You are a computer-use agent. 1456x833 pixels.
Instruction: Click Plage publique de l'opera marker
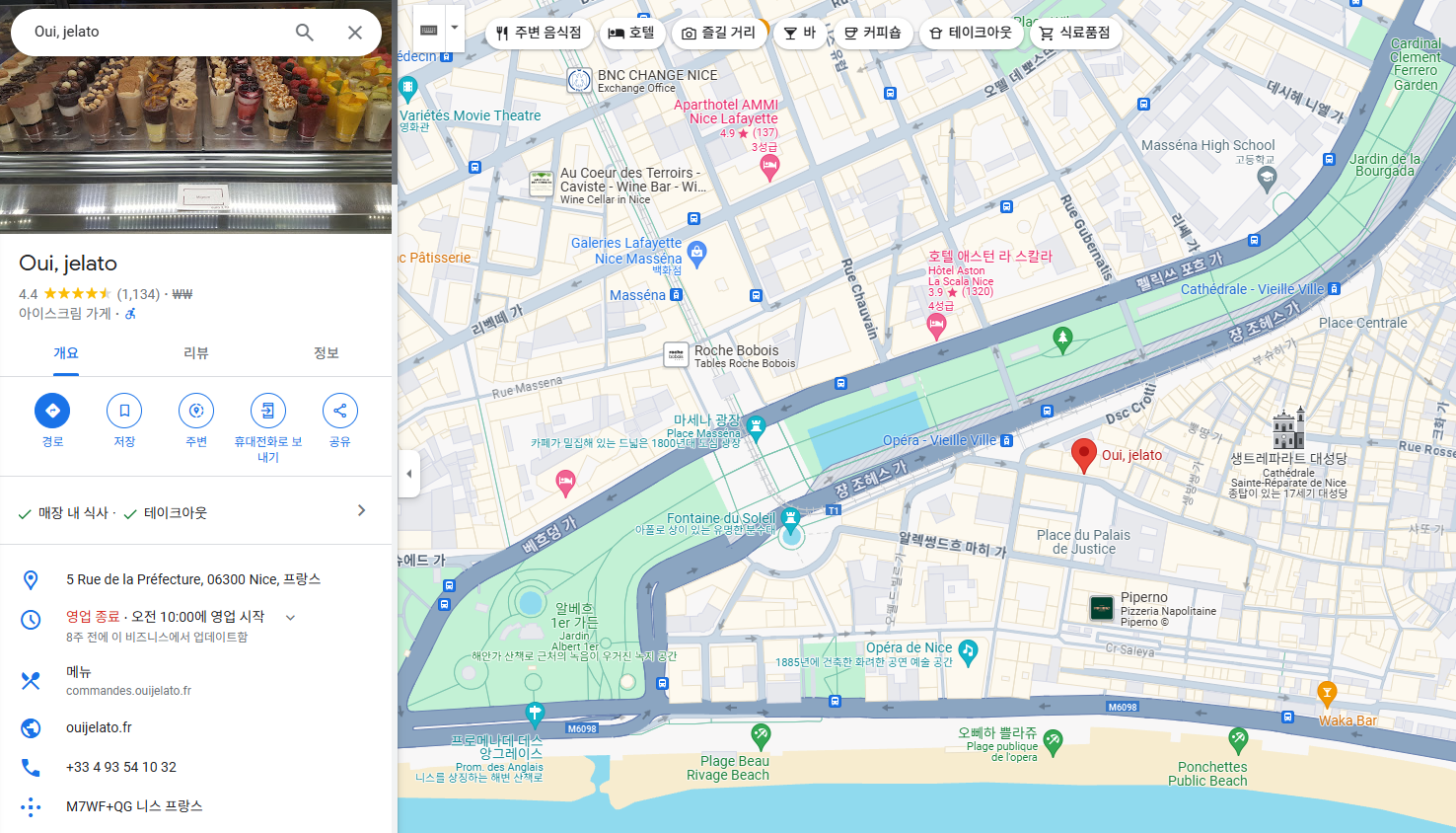[x=1053, y=742]
